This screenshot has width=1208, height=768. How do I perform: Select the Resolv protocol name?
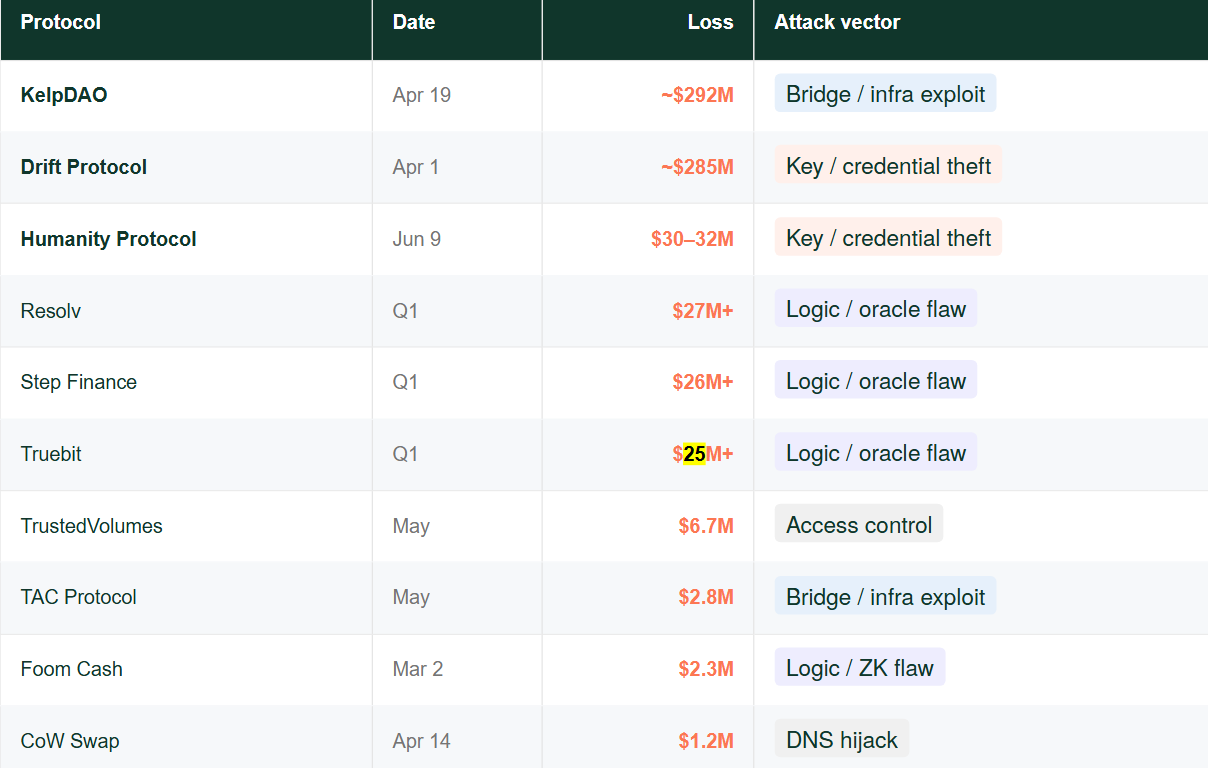click(x=51, y=311)
